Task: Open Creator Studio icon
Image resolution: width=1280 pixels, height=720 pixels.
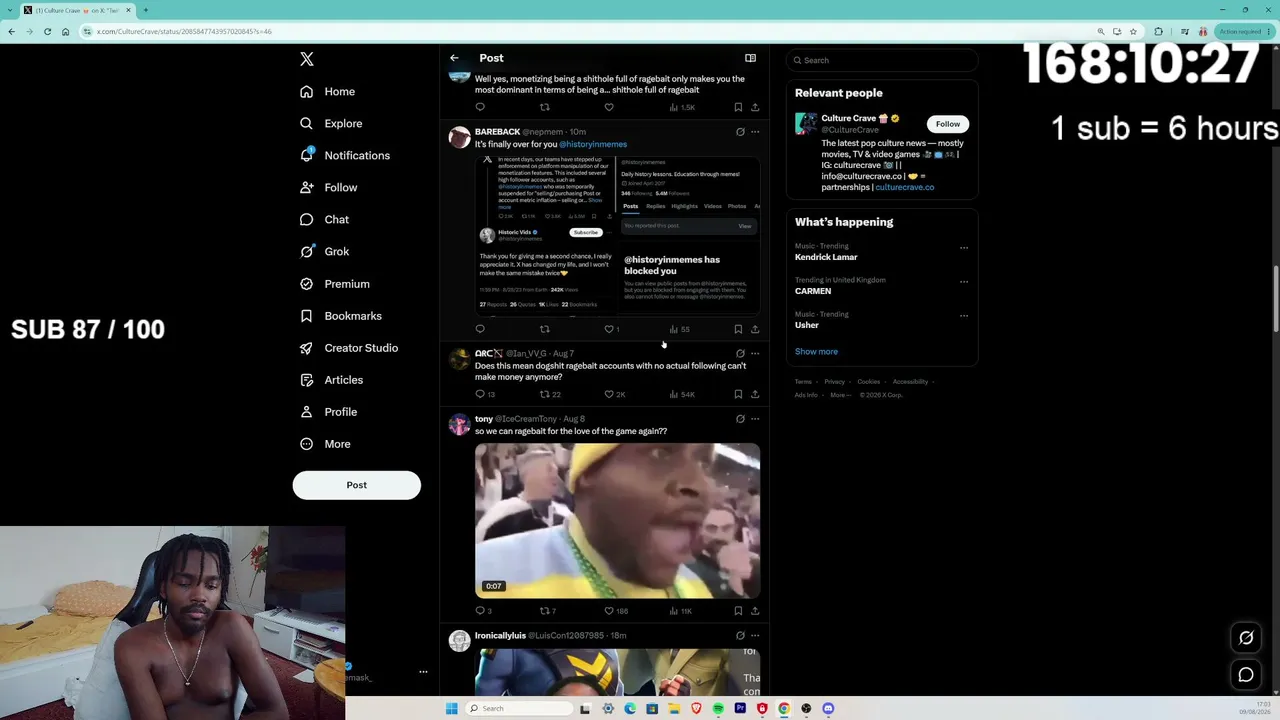Action: [x=307, y=348]
